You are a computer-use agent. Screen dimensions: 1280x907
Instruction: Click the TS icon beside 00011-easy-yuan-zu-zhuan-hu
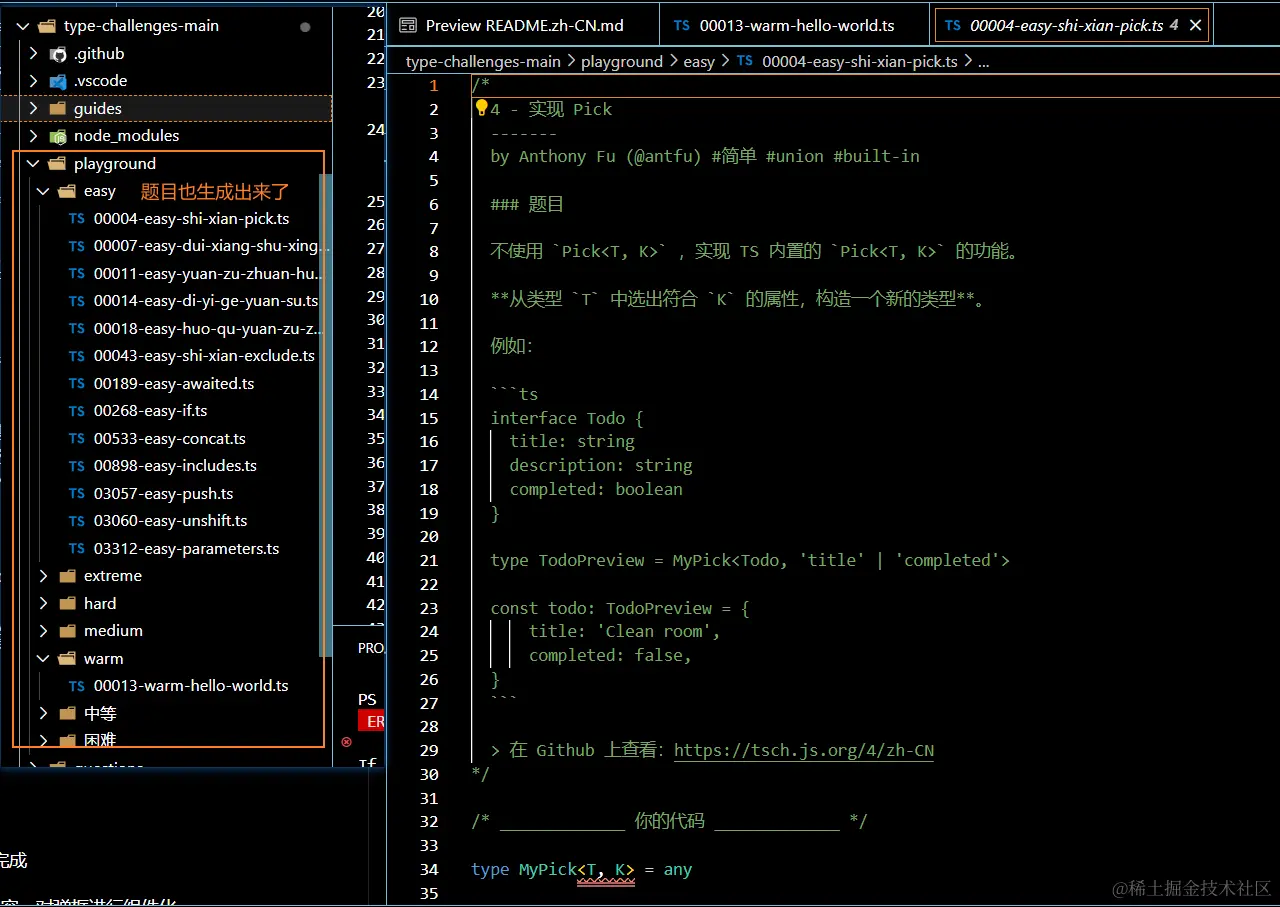[x=77, y=273]
